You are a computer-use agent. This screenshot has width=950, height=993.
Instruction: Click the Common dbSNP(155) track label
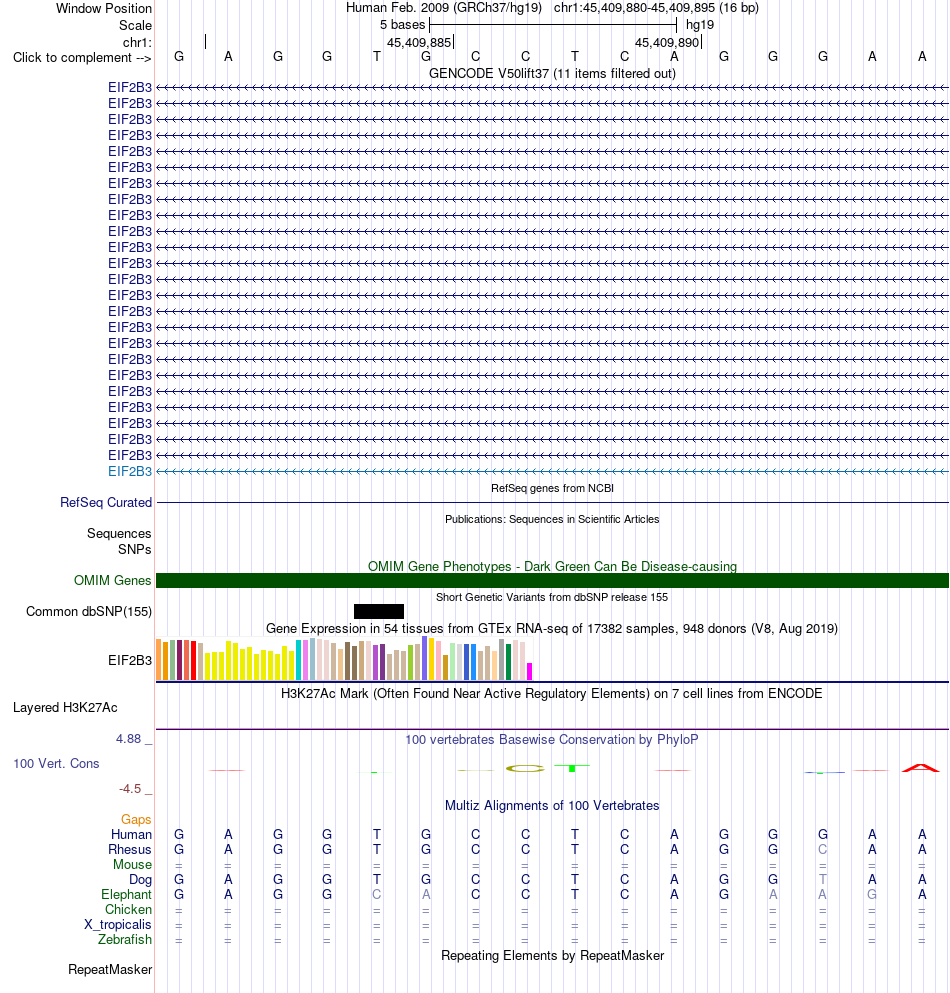[89, 612]
